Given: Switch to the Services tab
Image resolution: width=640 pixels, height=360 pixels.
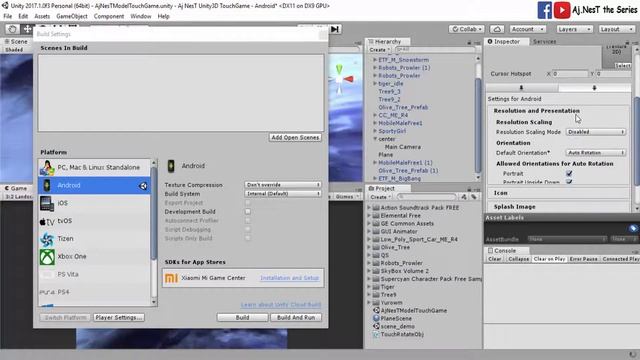Looking at the screenshot, I should pyautogui.click(x=544, y=42).
